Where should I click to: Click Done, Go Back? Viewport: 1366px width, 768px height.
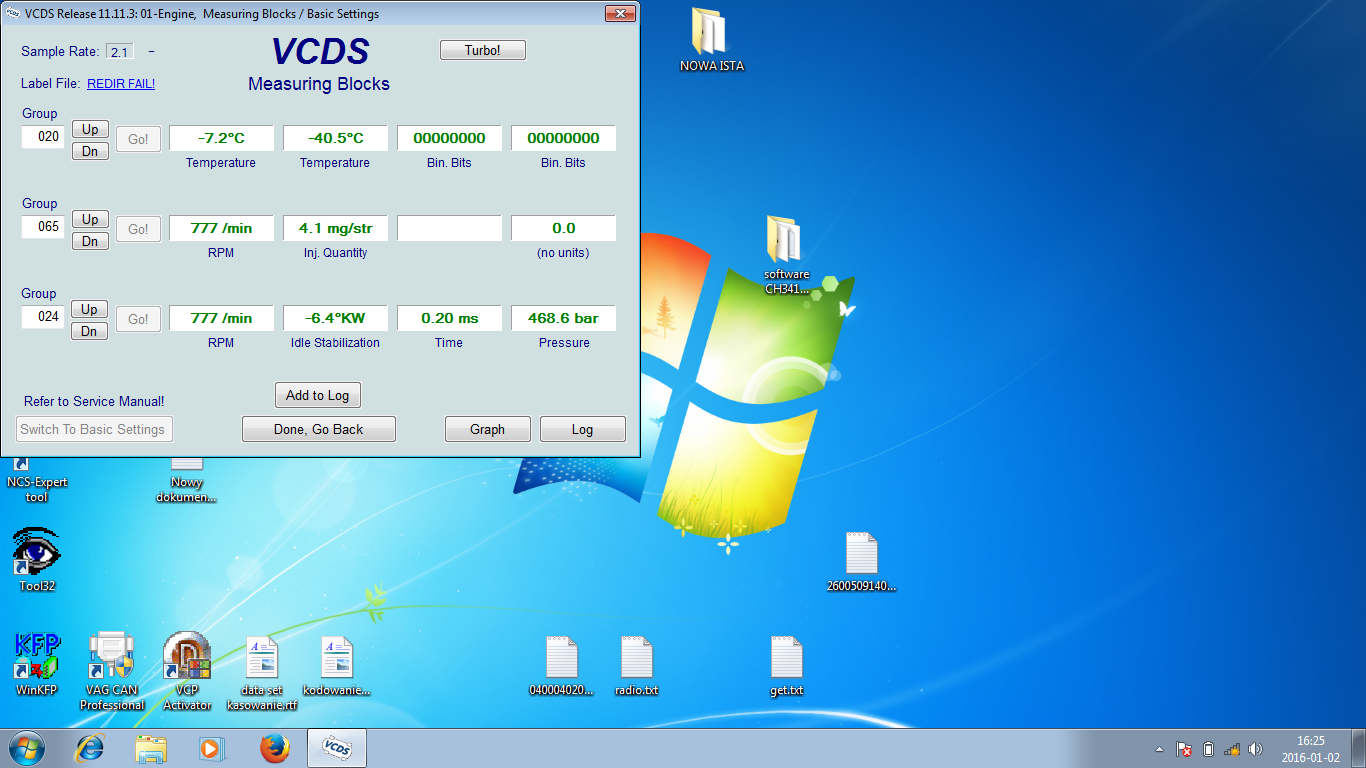click(319, 429)
